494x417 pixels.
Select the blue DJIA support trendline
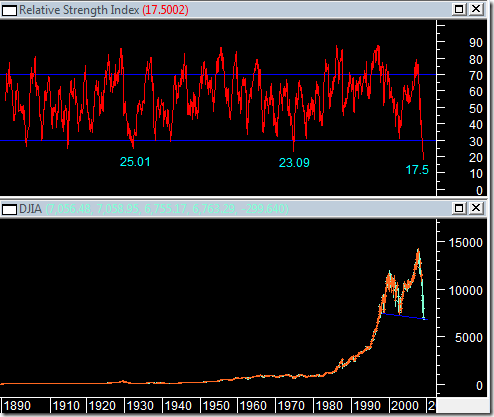pos(405,316)
